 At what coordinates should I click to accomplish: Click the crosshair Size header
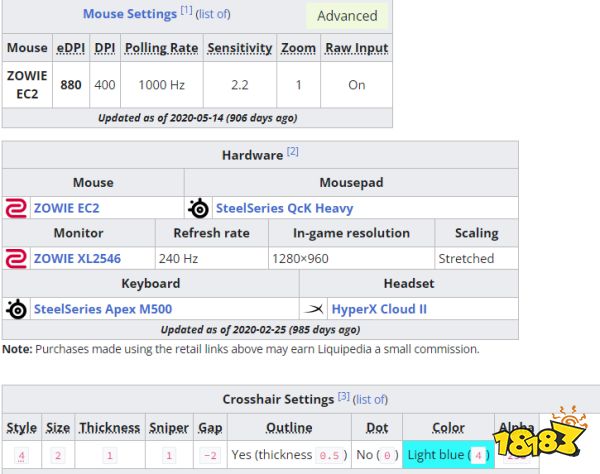coord(58,427)
